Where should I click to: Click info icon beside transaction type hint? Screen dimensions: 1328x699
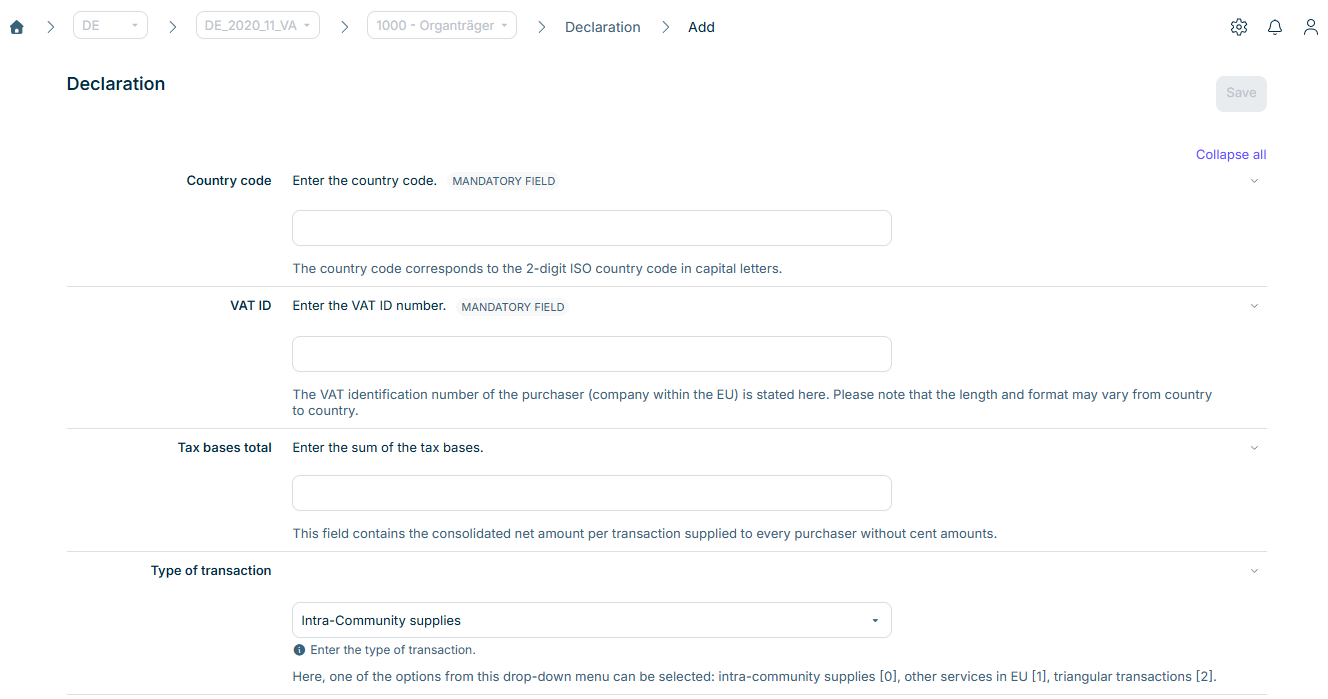click(x=299, y=650)
